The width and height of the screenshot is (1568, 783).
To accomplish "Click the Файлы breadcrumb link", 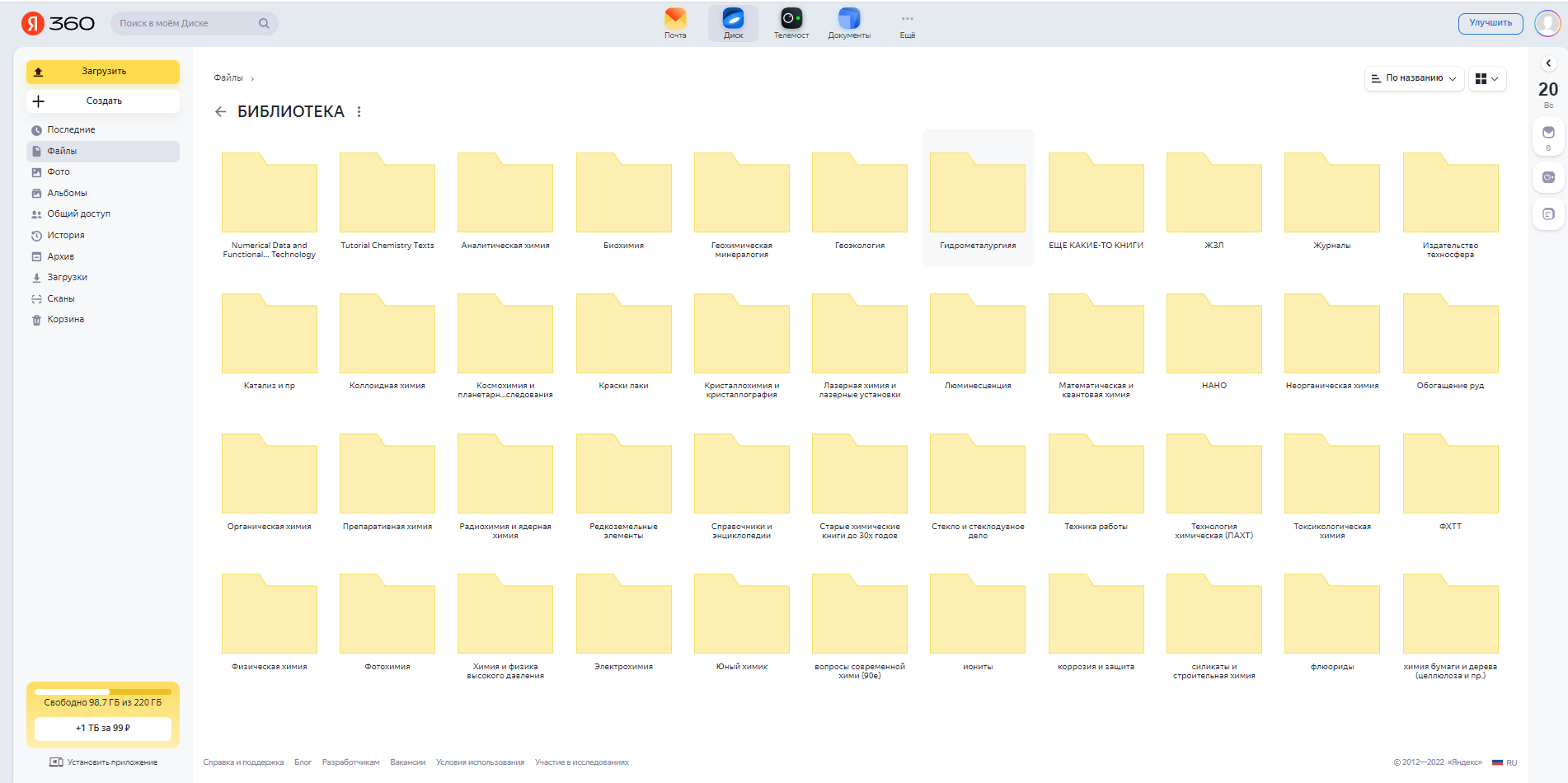I will point(228,78).
